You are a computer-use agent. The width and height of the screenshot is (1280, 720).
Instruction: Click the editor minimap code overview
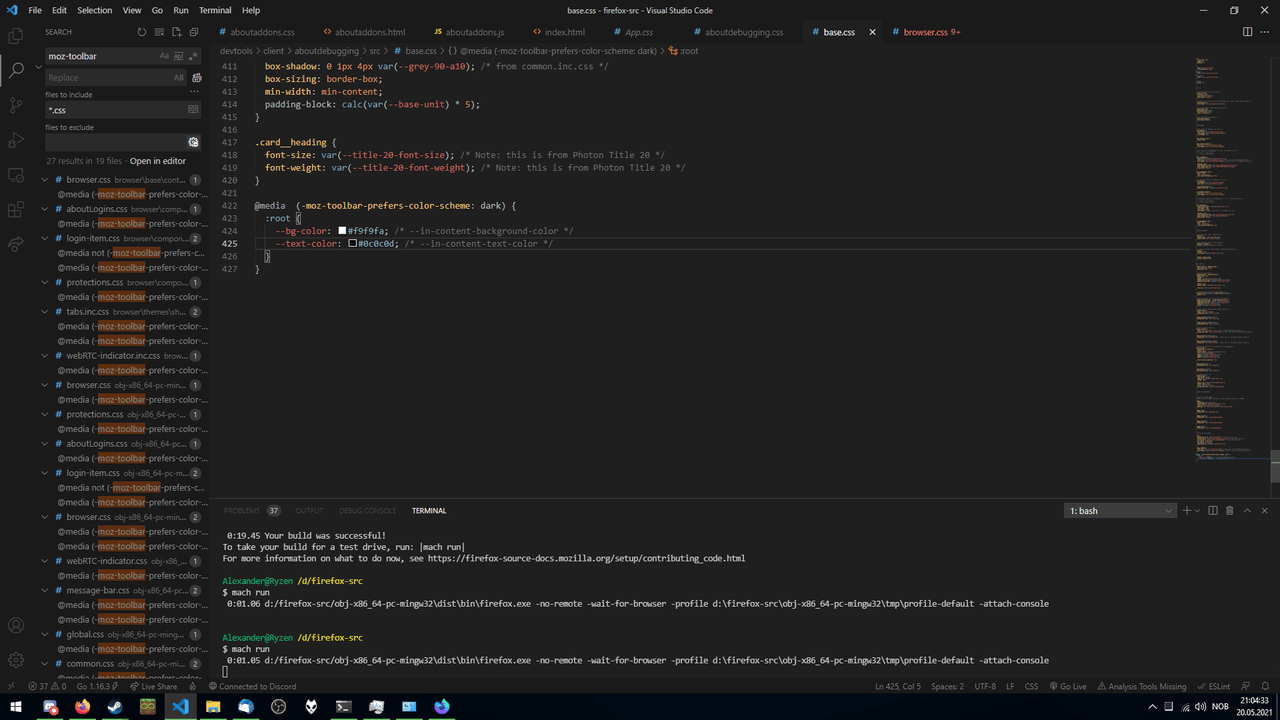[x=1230, y=260]
